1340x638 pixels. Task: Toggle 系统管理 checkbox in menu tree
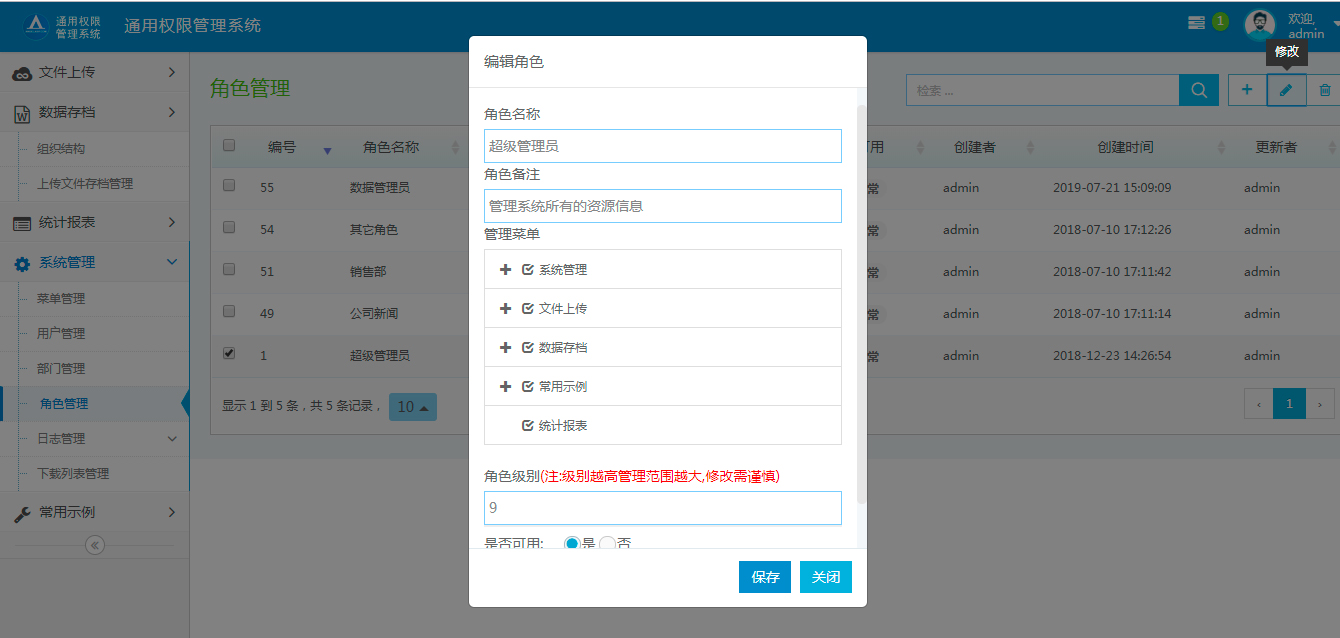pos(528,269)
